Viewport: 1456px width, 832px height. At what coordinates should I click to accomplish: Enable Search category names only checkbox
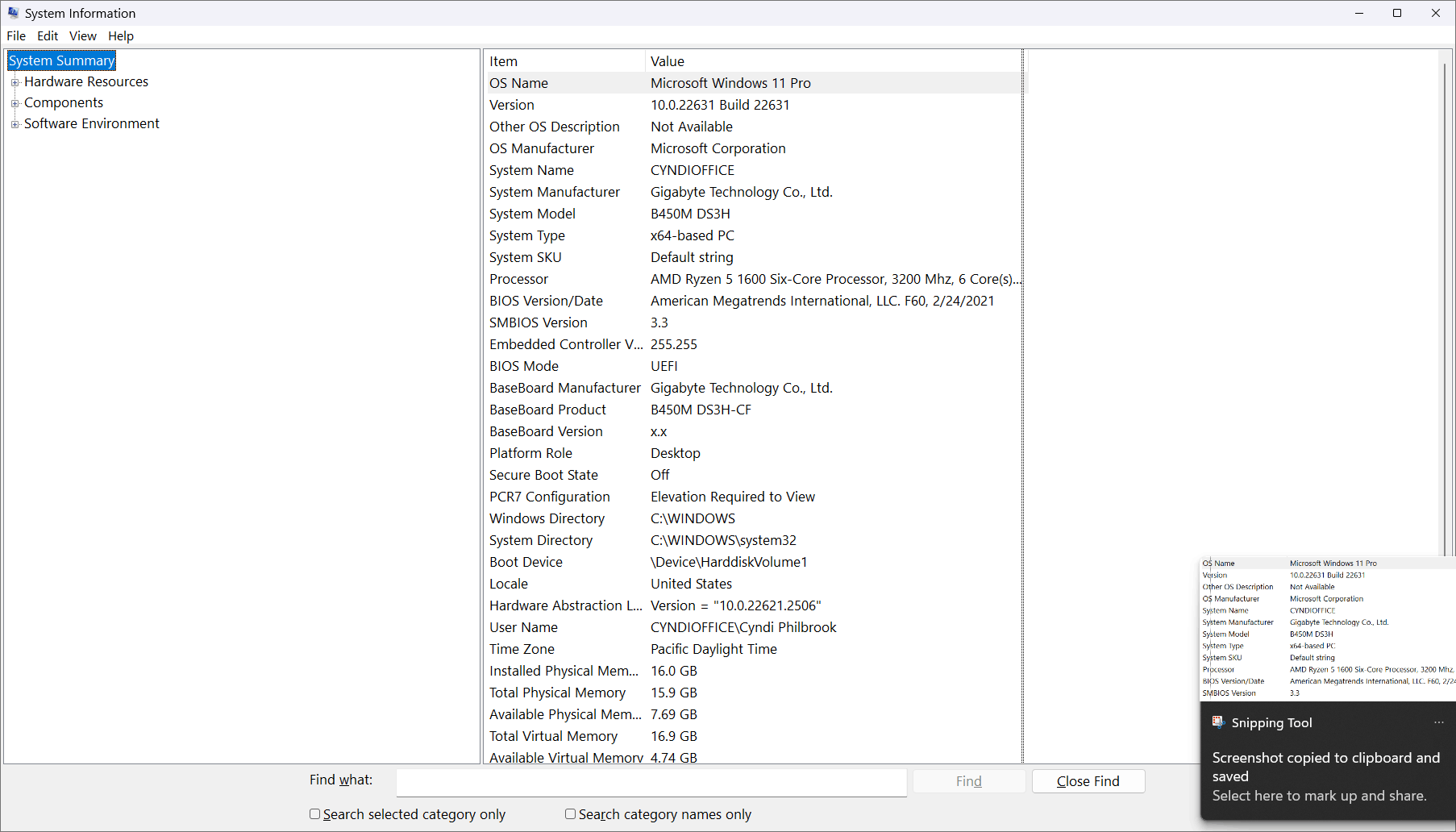(x=571, y=814)
